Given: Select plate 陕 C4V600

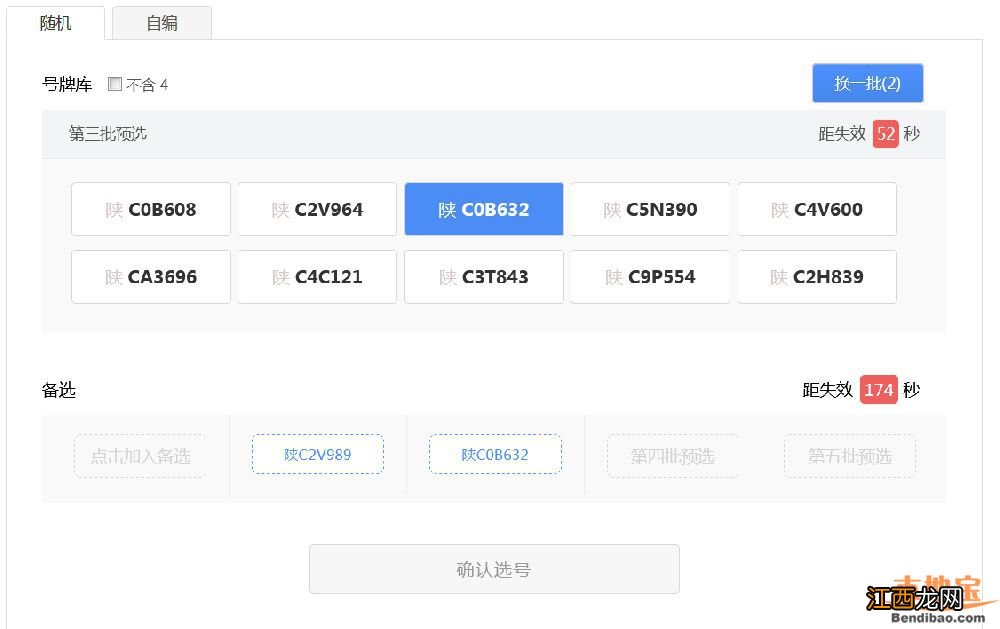Looking at the screenshot, I should click(817, 209).
